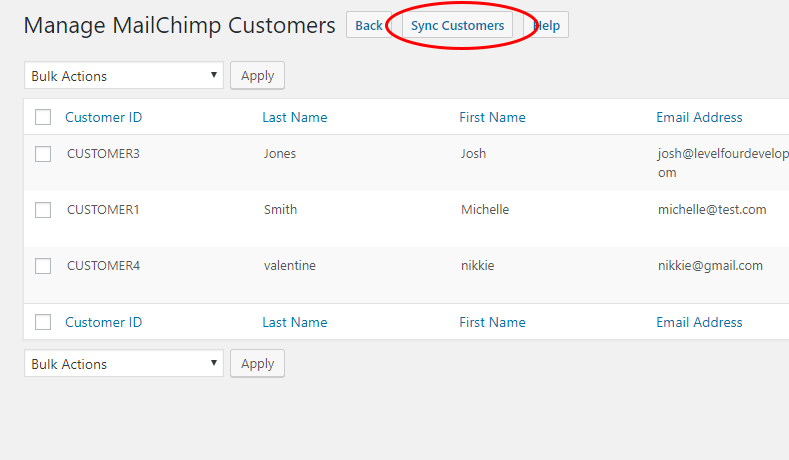Click the Last Name link in the table footer
This screenshot has height=460, width=789.
[294, 322]
